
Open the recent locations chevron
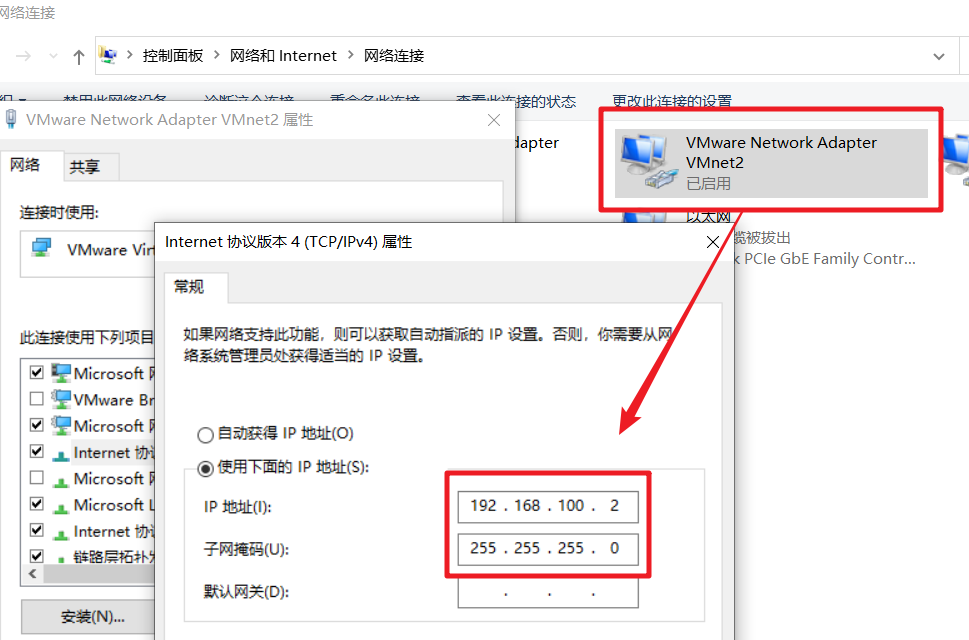[x=53, y=56]
